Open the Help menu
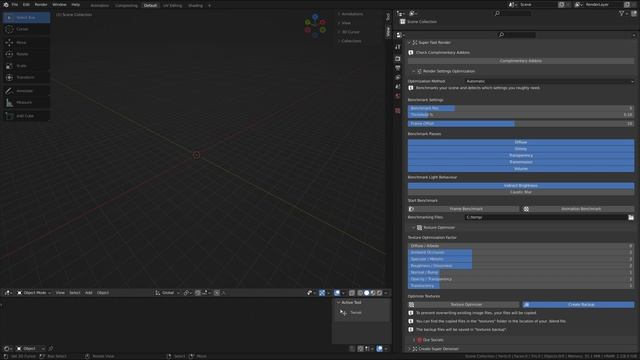 pyautogui.click(x=76, y=4)
